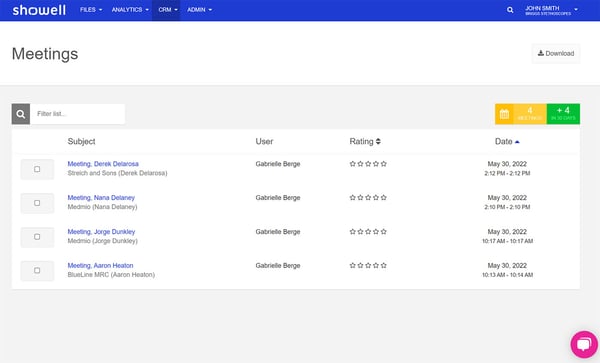Viewport: 600px width, 363px height.
Task: Open the Meeting, Derek Delarosa link
Action: 103,164
